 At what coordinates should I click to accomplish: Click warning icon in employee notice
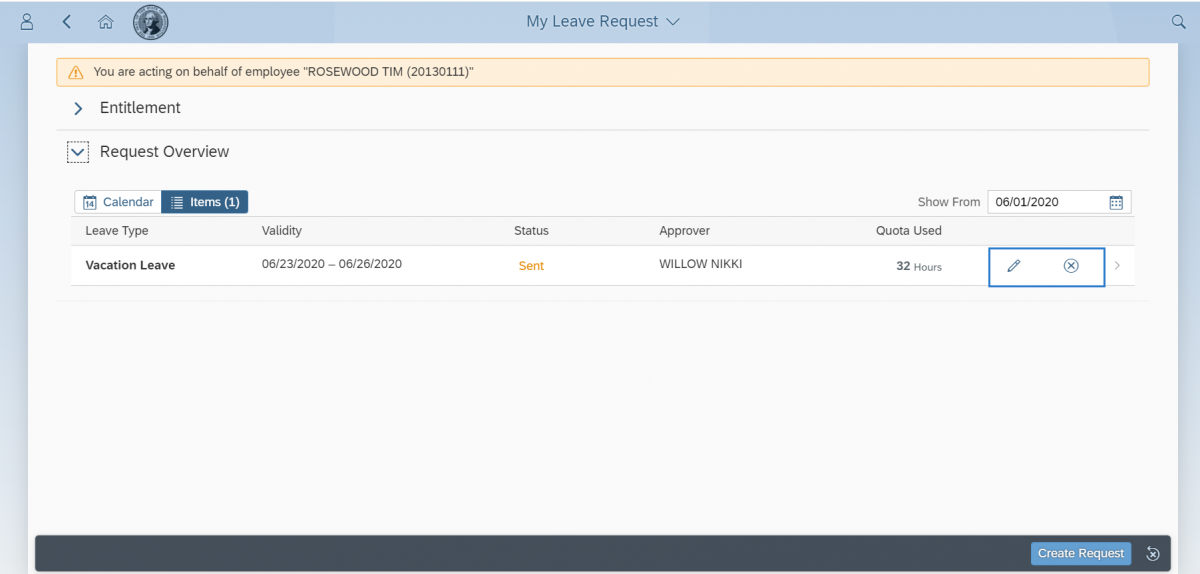click(x=76, y=72)
